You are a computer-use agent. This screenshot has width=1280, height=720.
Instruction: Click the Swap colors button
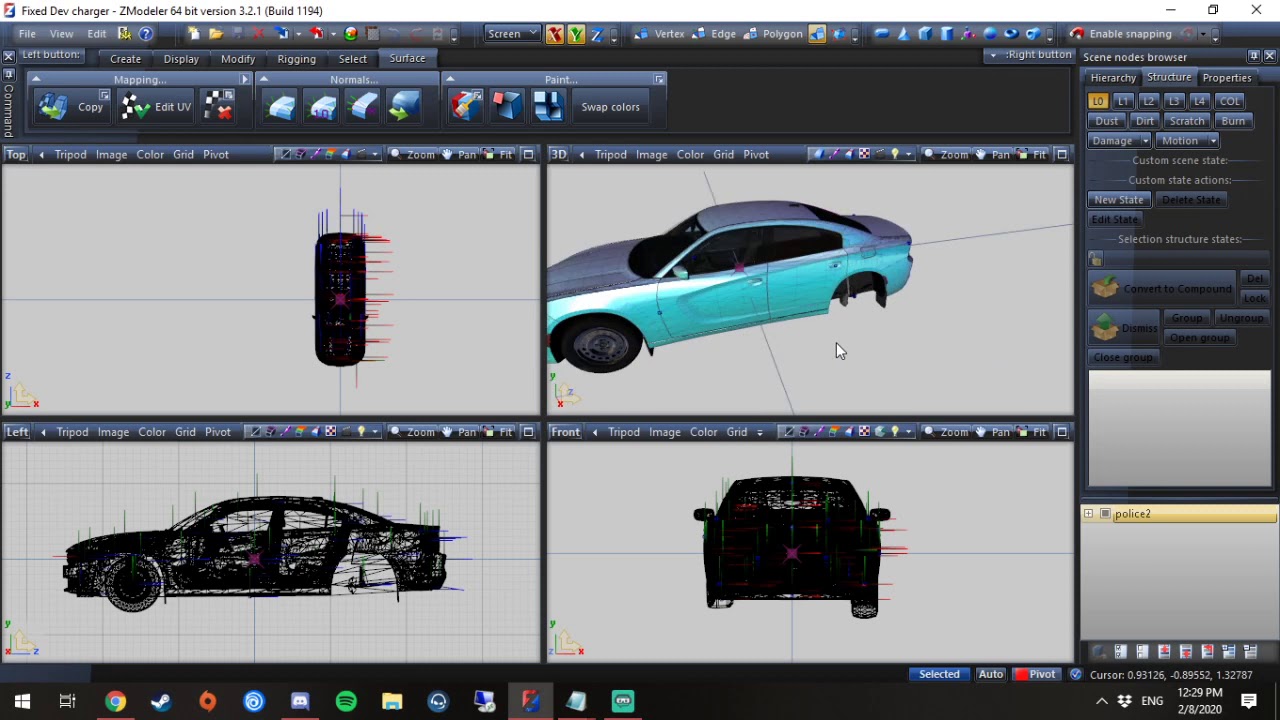610,107
